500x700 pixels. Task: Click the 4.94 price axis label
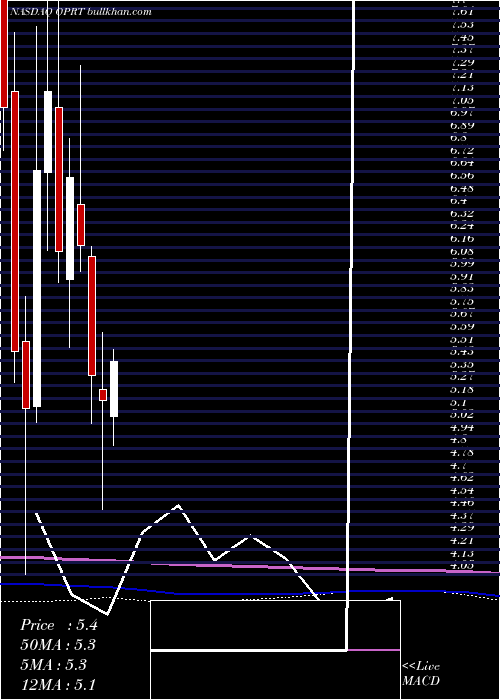(x=462, y=427)
